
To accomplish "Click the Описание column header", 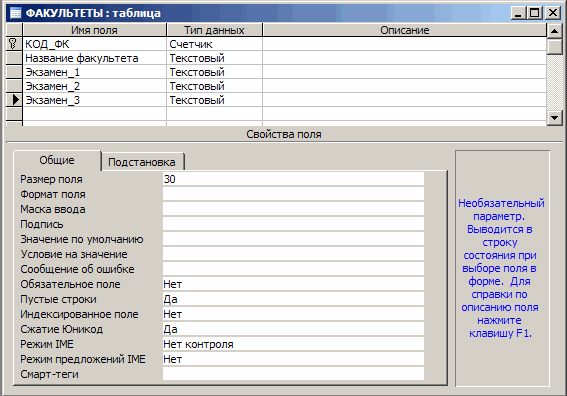I will (x=405, y=30).
